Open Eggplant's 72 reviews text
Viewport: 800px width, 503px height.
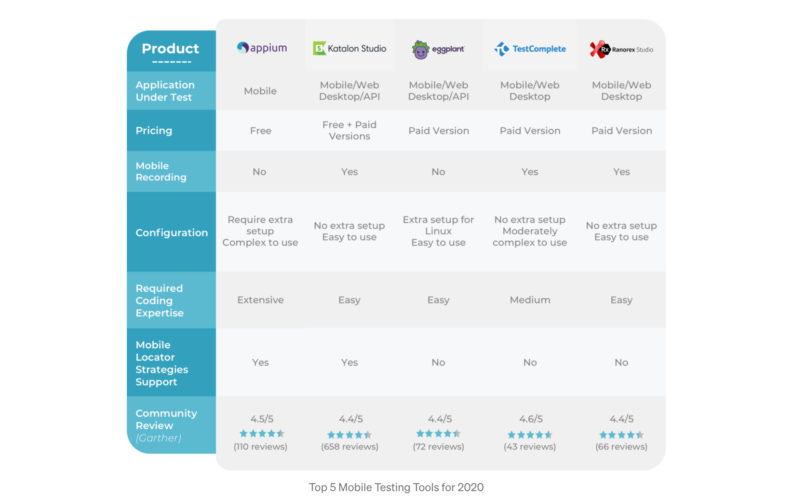438,447
